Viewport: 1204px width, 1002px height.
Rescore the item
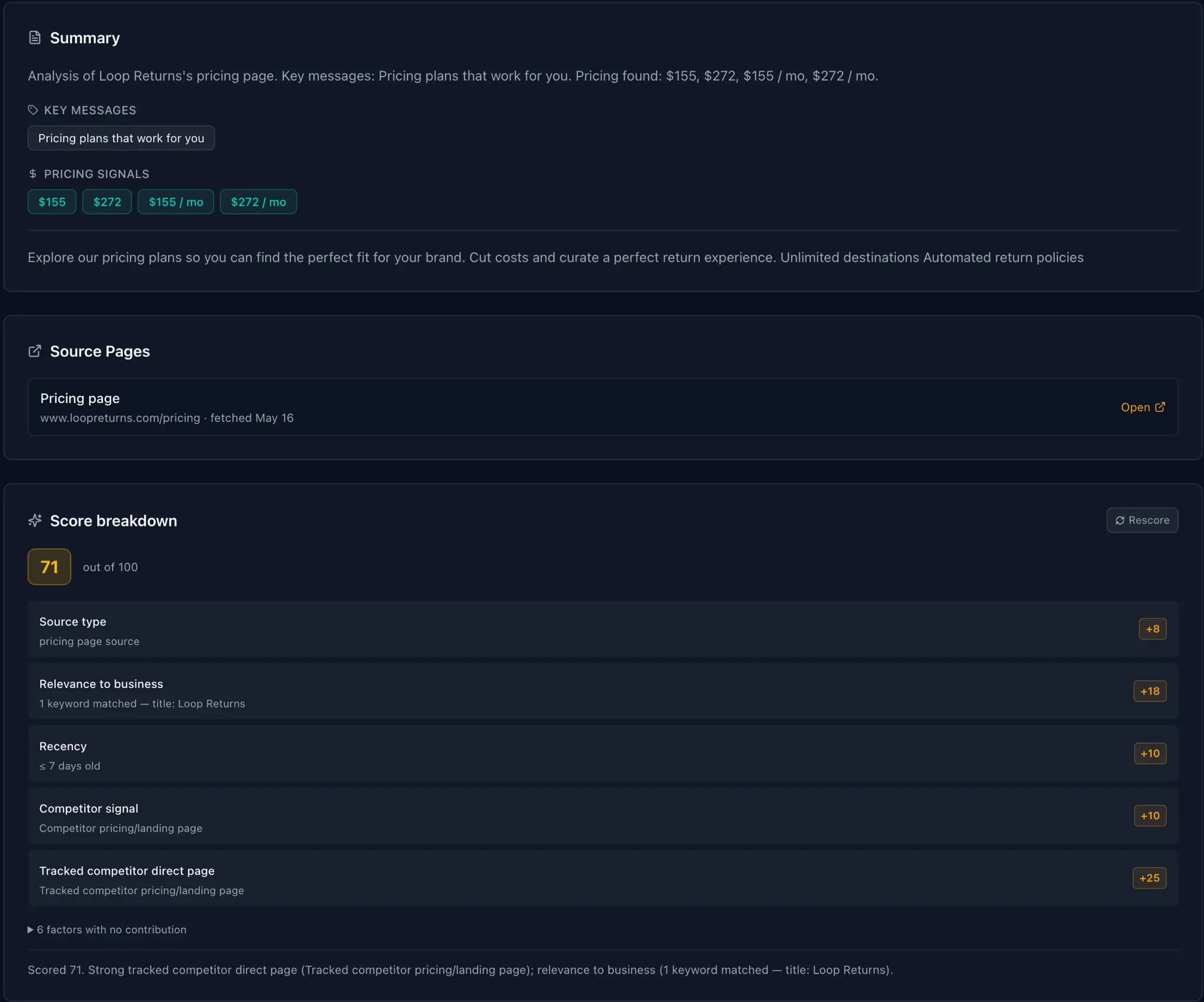pyautogui.click(x=1142, y=520)
